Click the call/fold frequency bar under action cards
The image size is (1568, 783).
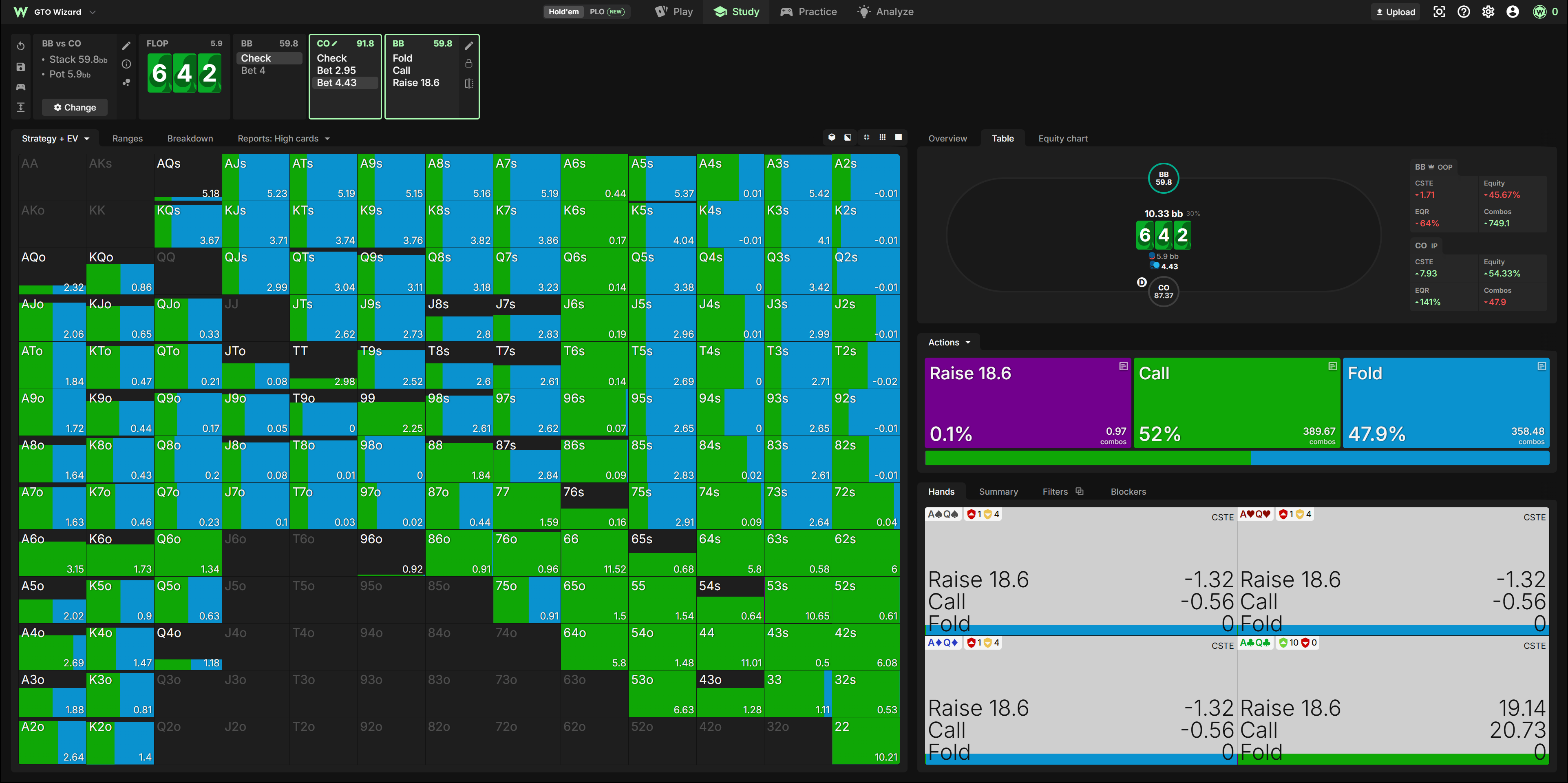pos(1236,458)
